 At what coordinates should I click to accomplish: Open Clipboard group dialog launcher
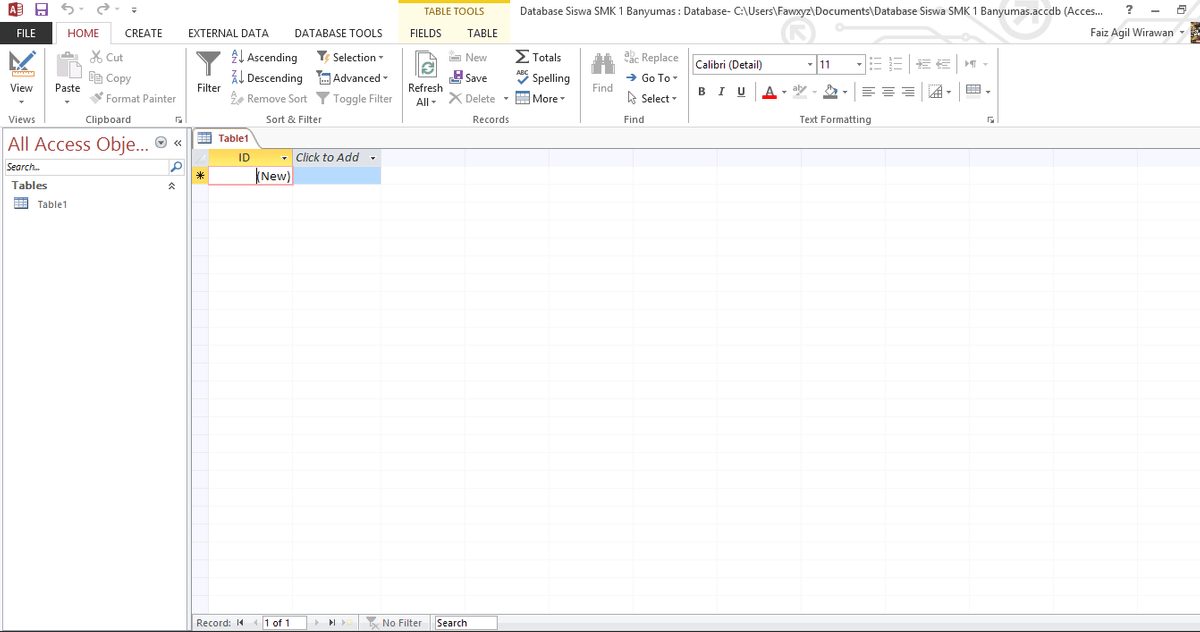click(177, 119)
